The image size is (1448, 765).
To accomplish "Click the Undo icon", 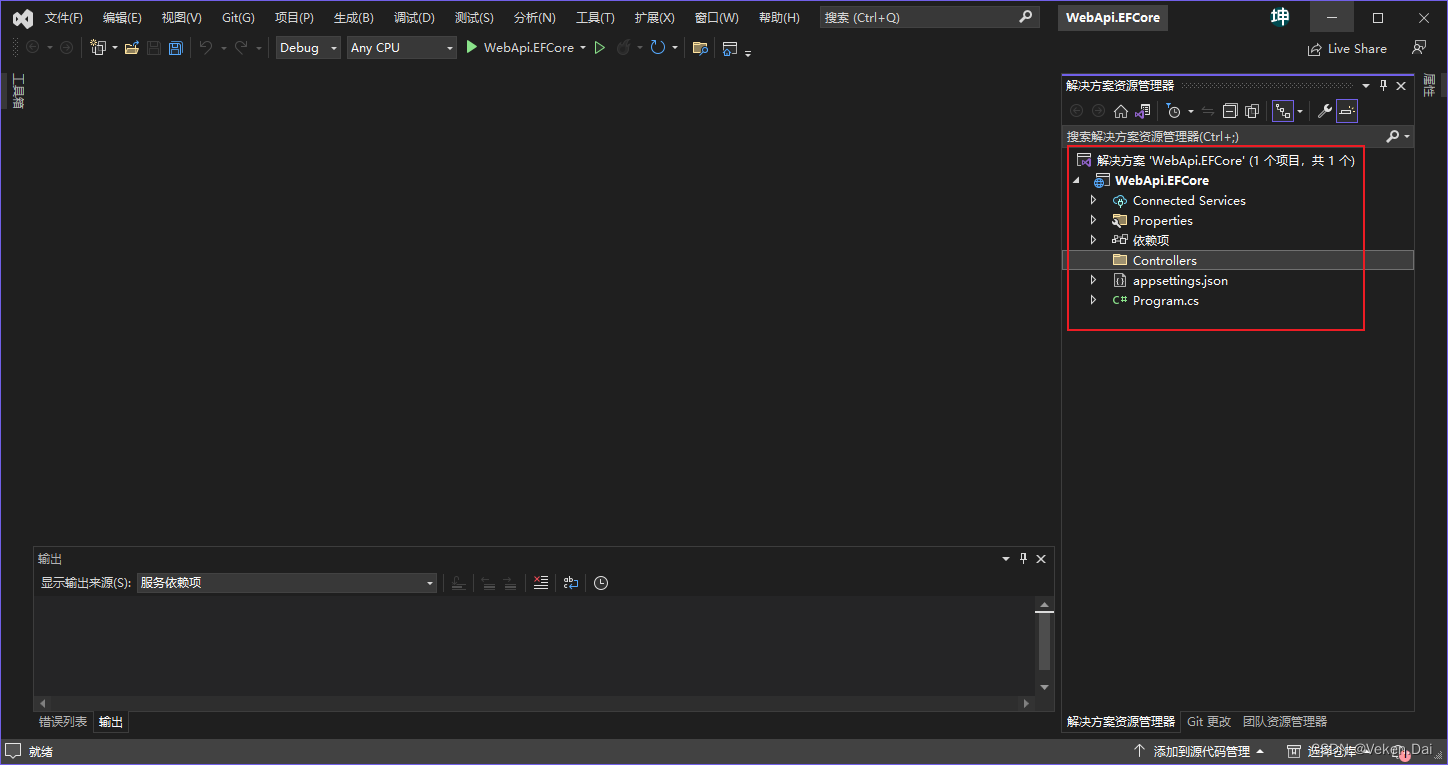I will 207,47.
